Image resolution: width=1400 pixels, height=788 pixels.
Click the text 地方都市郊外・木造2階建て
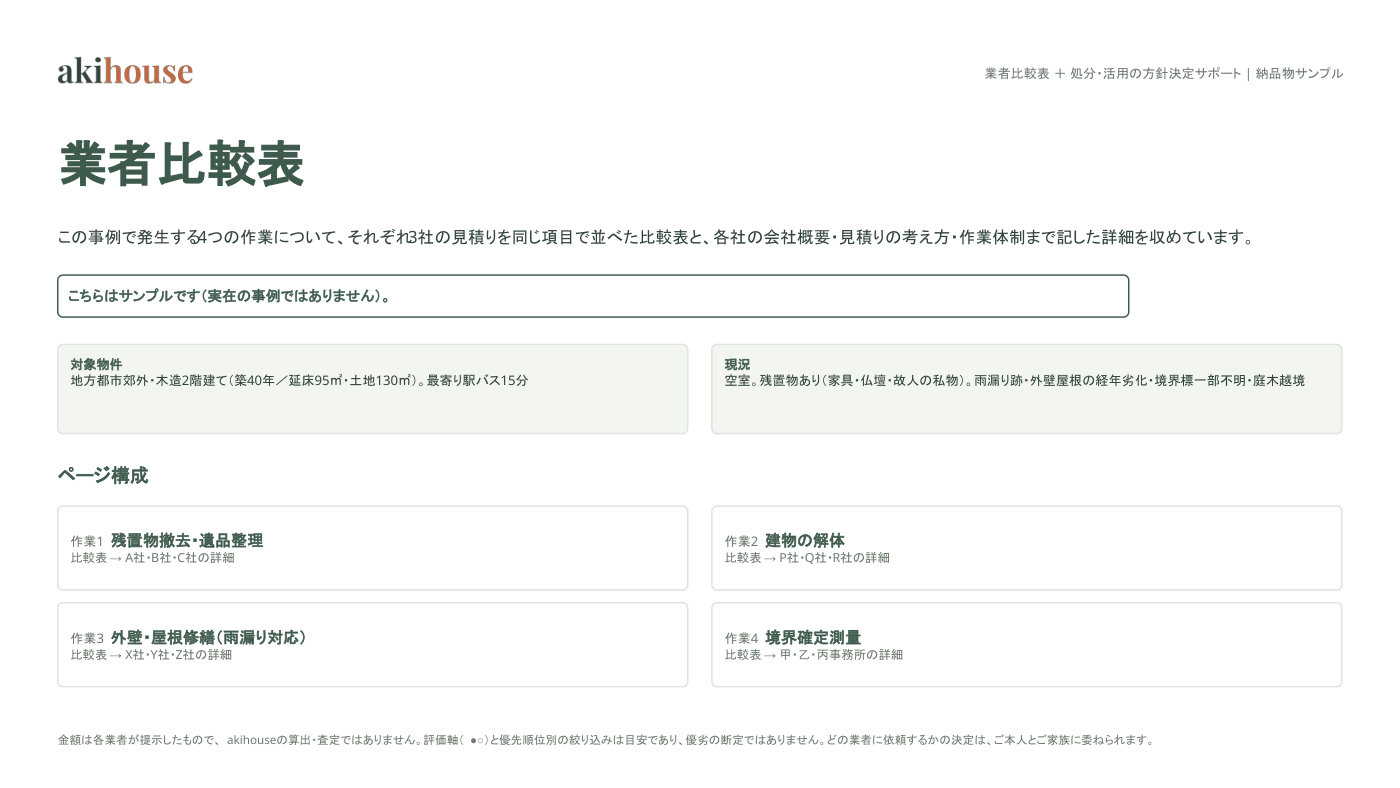[x=150, y=380]
